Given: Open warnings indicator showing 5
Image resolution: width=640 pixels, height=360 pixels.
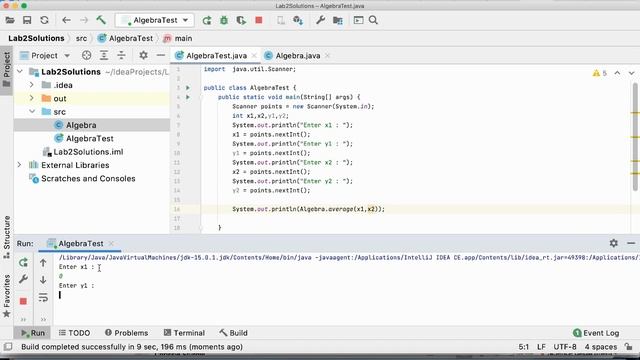Looking at the screenshot, I should pyautogui.click(x=600, y=73).
